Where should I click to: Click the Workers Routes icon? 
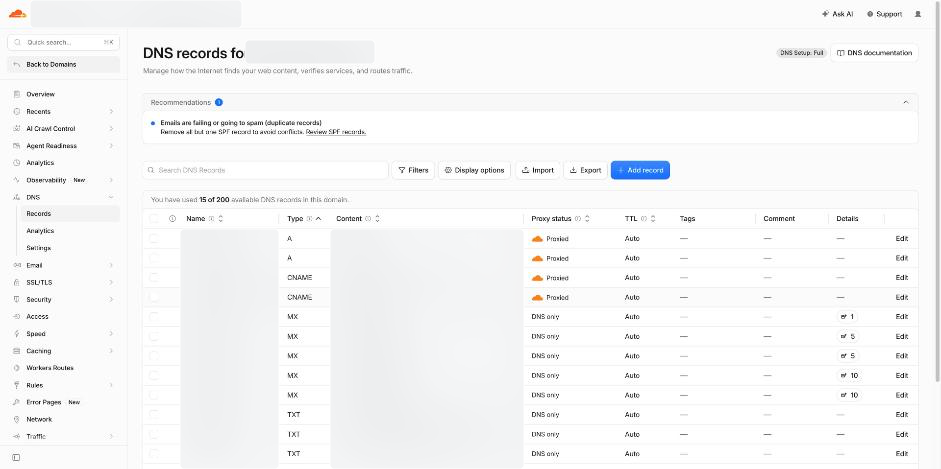point(17,368)
